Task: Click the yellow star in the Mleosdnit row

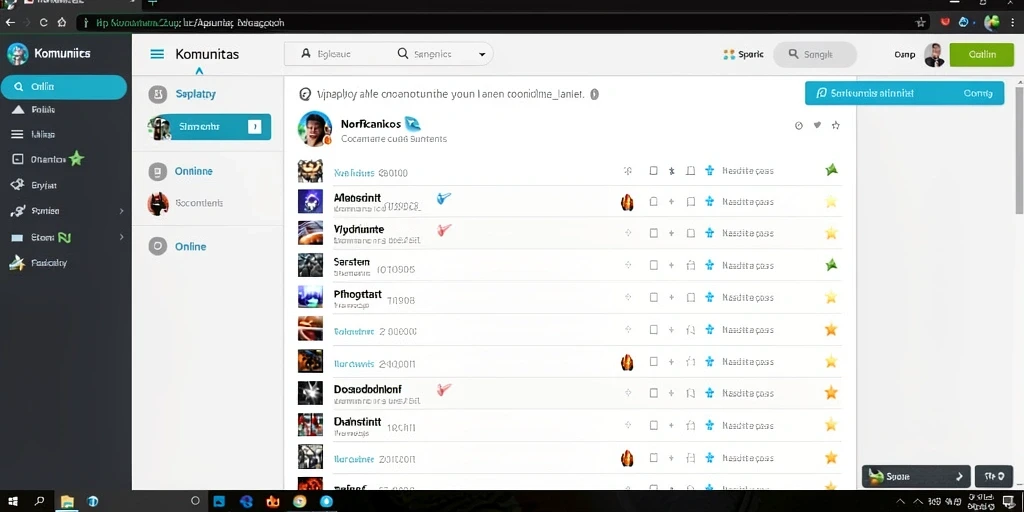Action: pyautogui.click(x=831, y=202)
